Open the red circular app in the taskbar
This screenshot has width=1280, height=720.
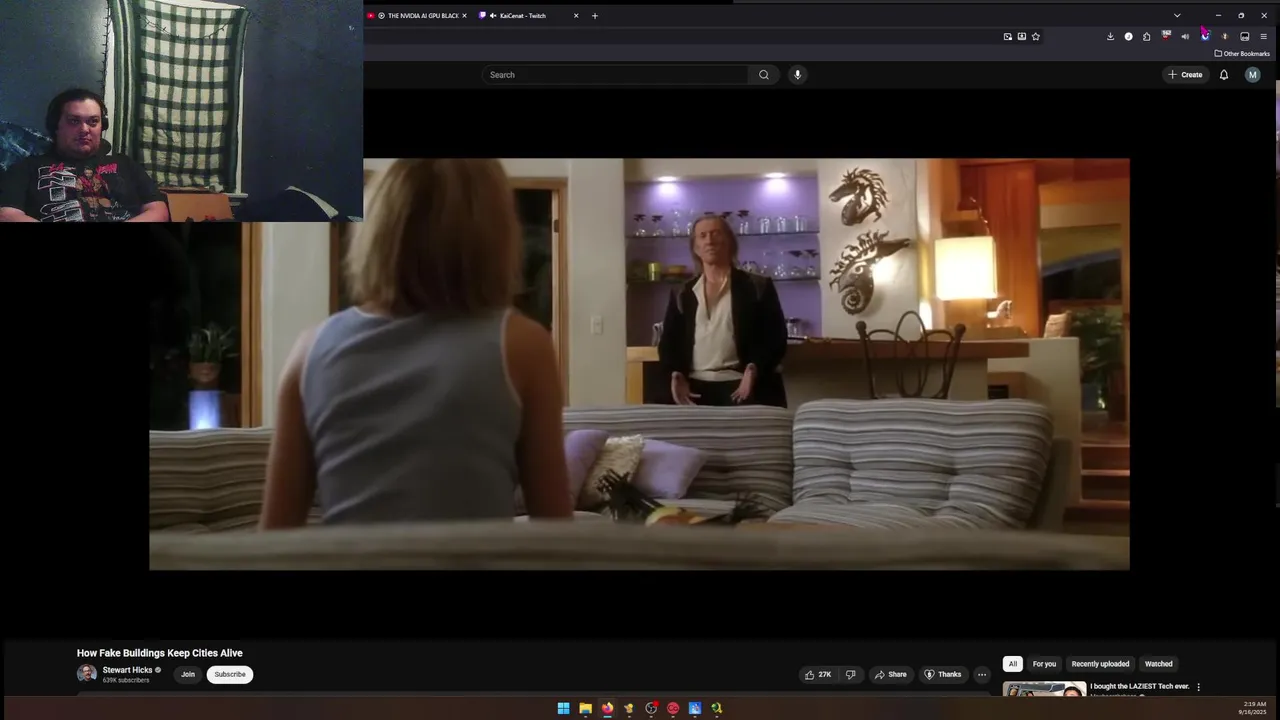673,708
